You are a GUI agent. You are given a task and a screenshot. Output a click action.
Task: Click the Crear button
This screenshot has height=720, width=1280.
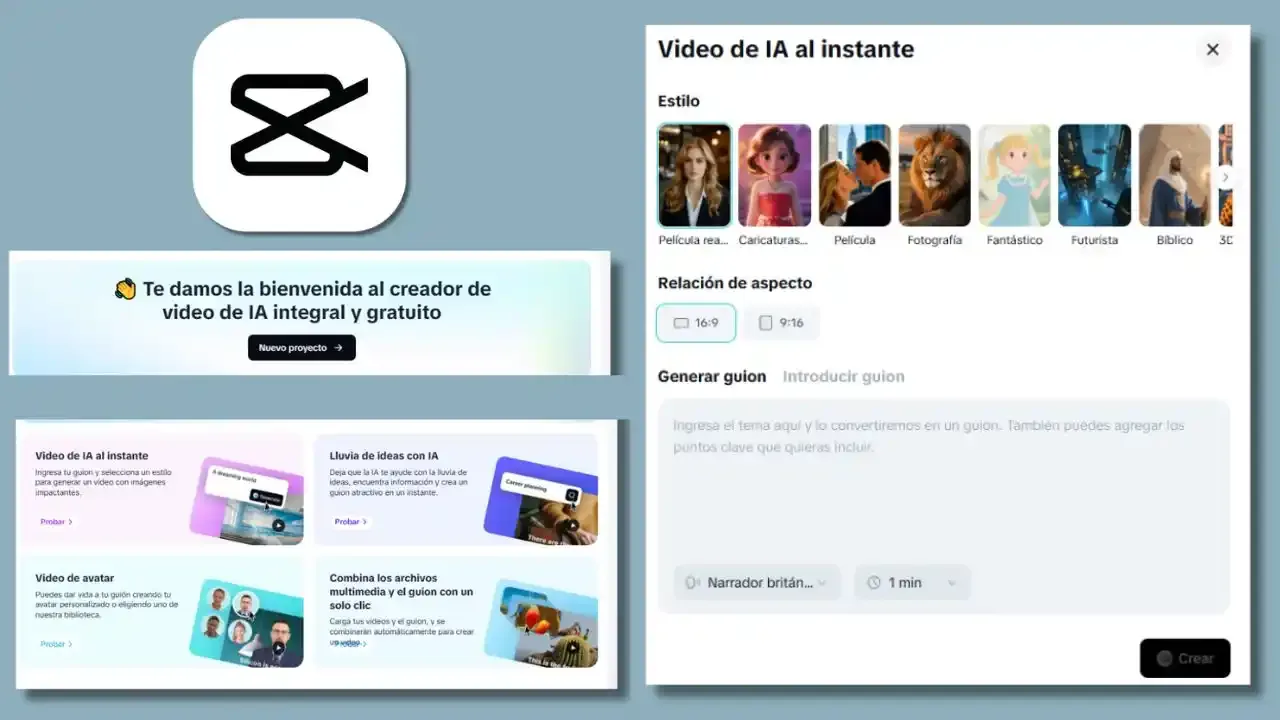[x=1185, y=658]
